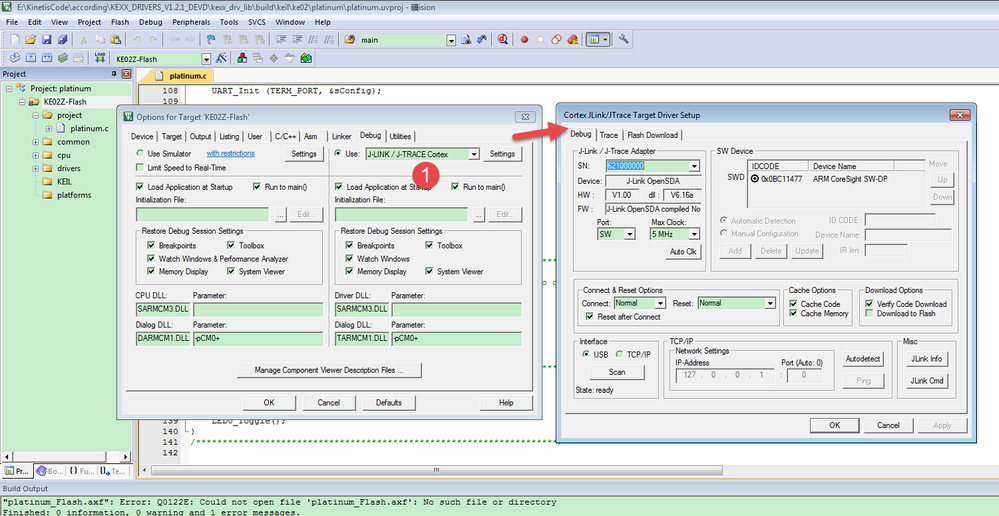The image size is (999, 516).
Task: Switch to Utilities tab in Options
Action: point(400,136)
